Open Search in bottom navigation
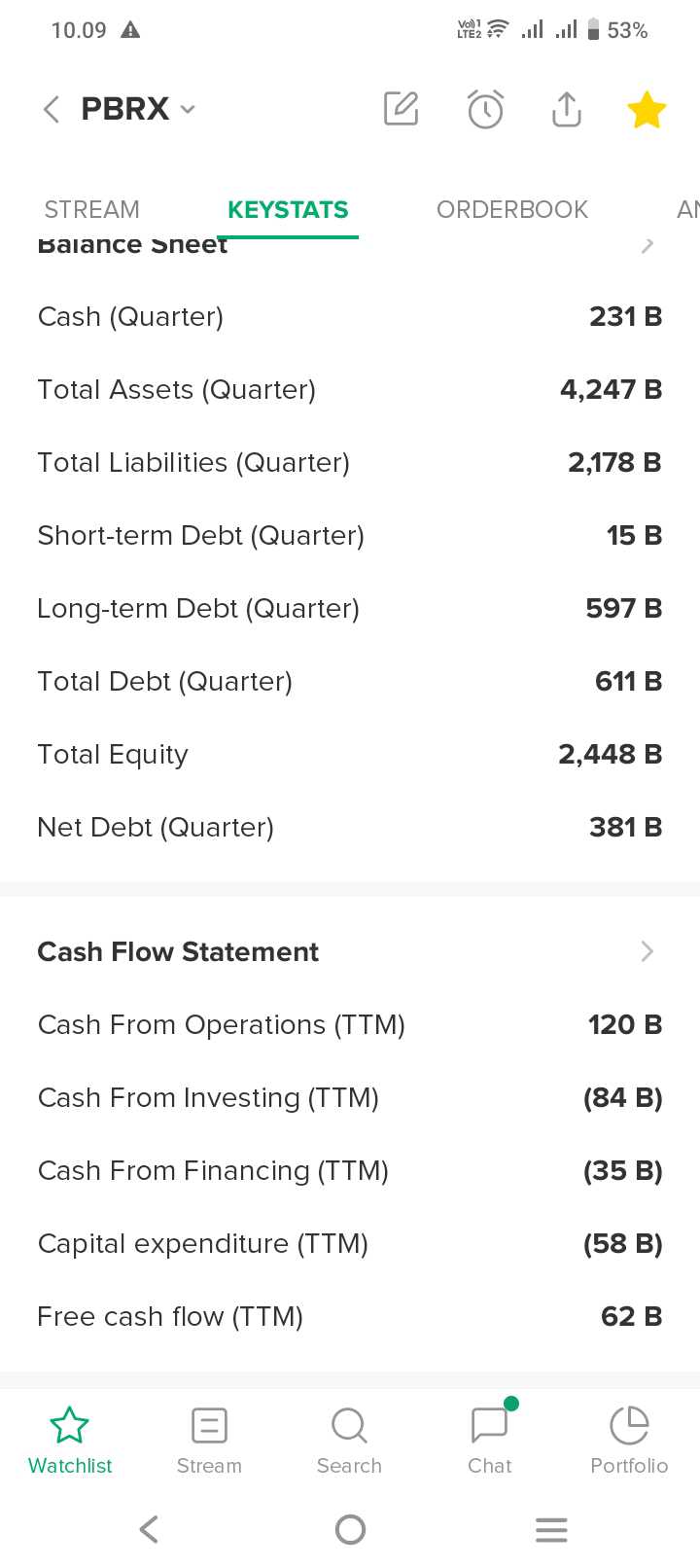Screen dimensions: 700x1568 click(349, 1442)
